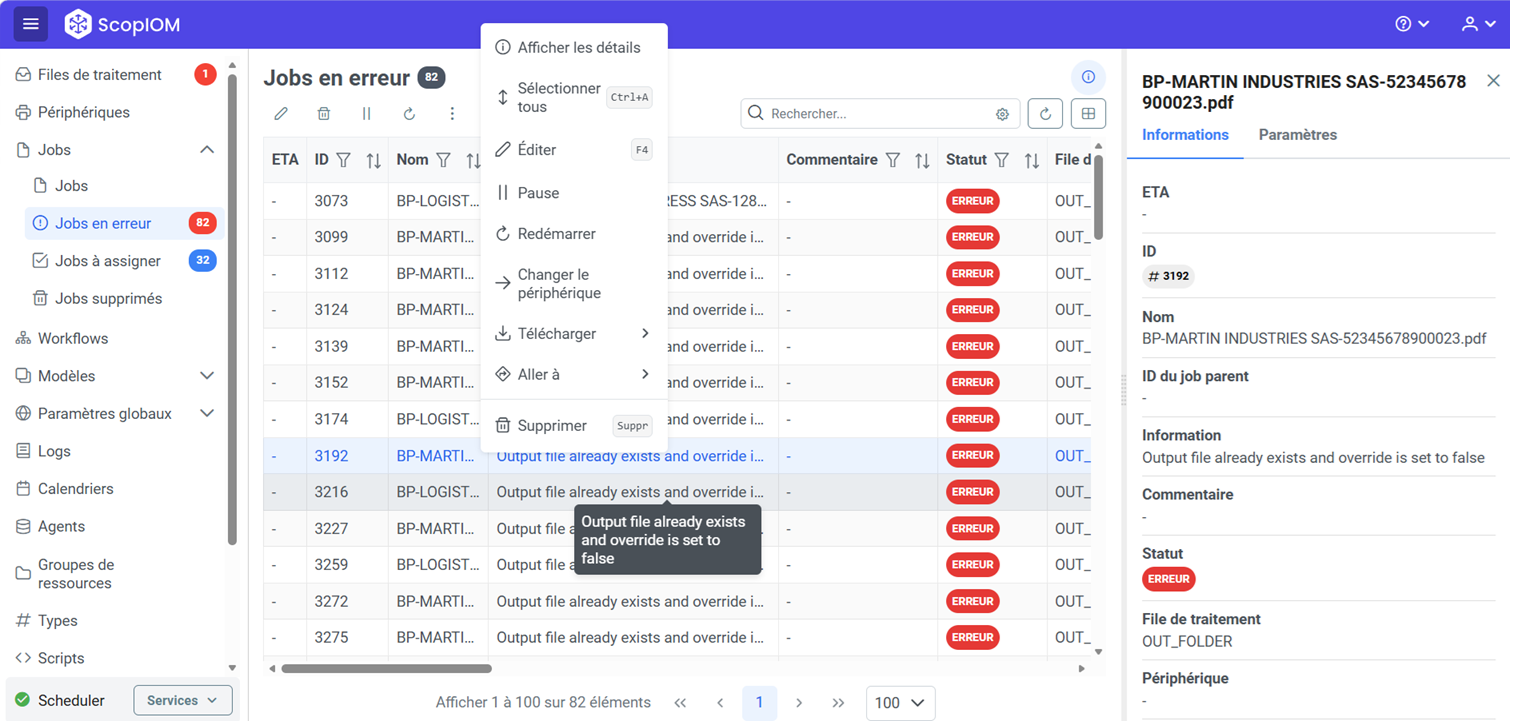Select row with ID 3073
The height and width of the screenshot is (724, 1517).
click(677, 201)
